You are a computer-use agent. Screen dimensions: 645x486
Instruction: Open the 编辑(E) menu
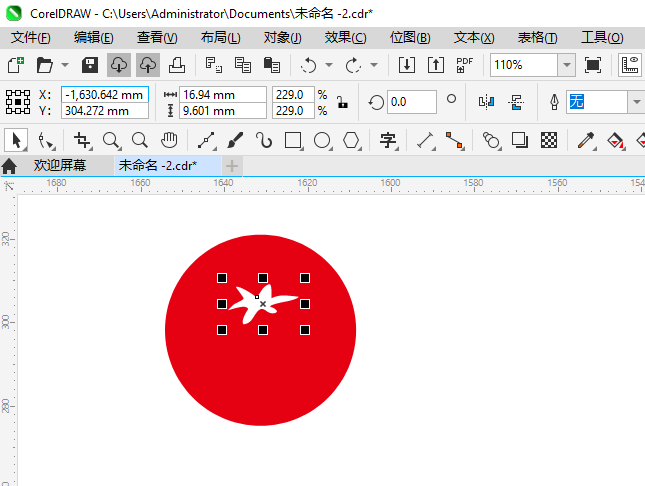pos(93,38)
